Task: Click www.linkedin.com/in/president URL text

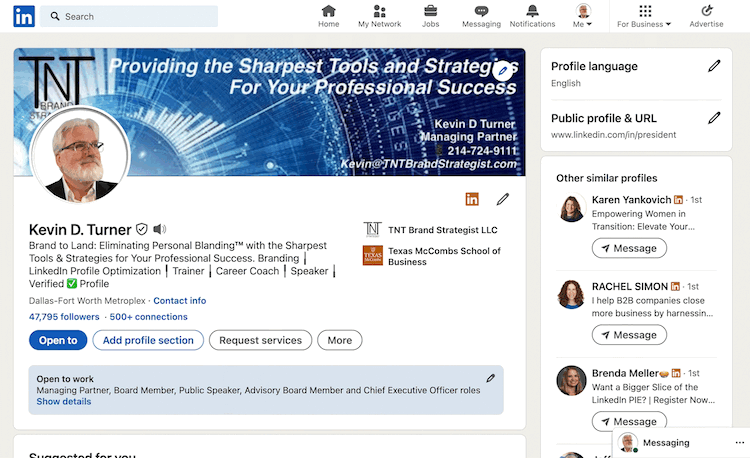Action: 613,135
